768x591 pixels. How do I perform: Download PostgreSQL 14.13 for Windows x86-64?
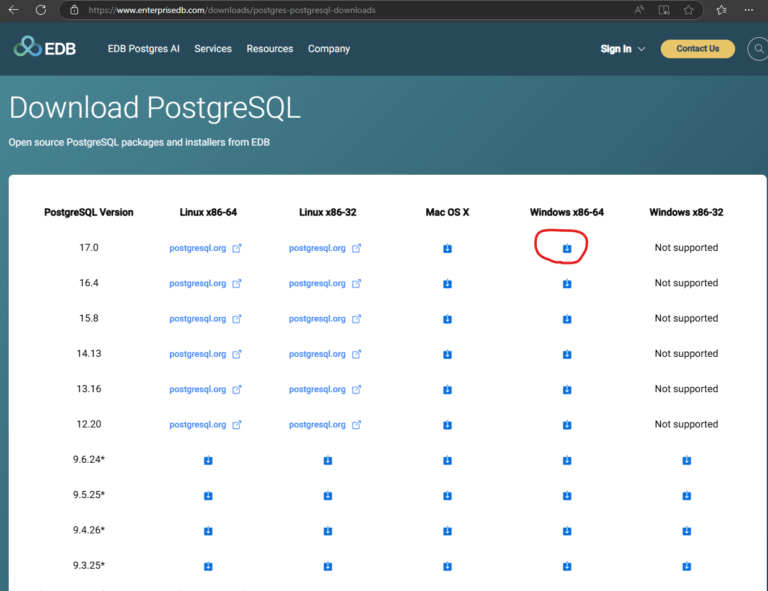point(567,354)
